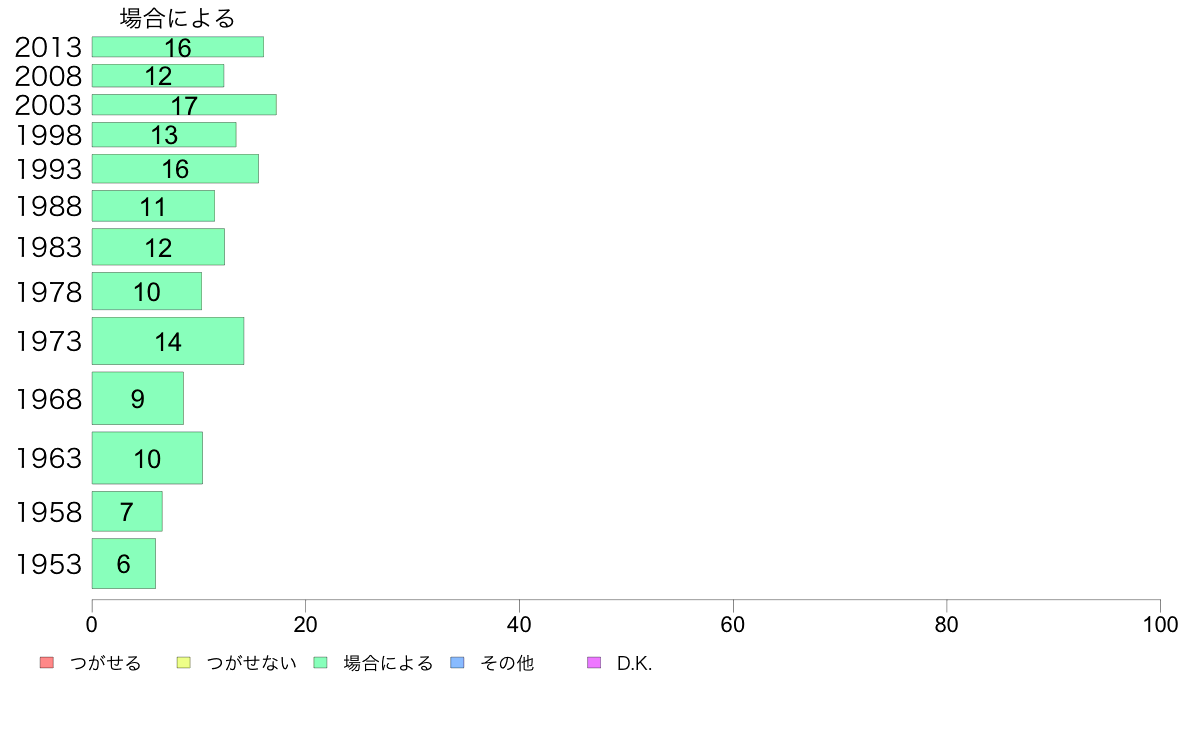
Task: Select the 1953 bar showing 6
Action: [123, 563]
